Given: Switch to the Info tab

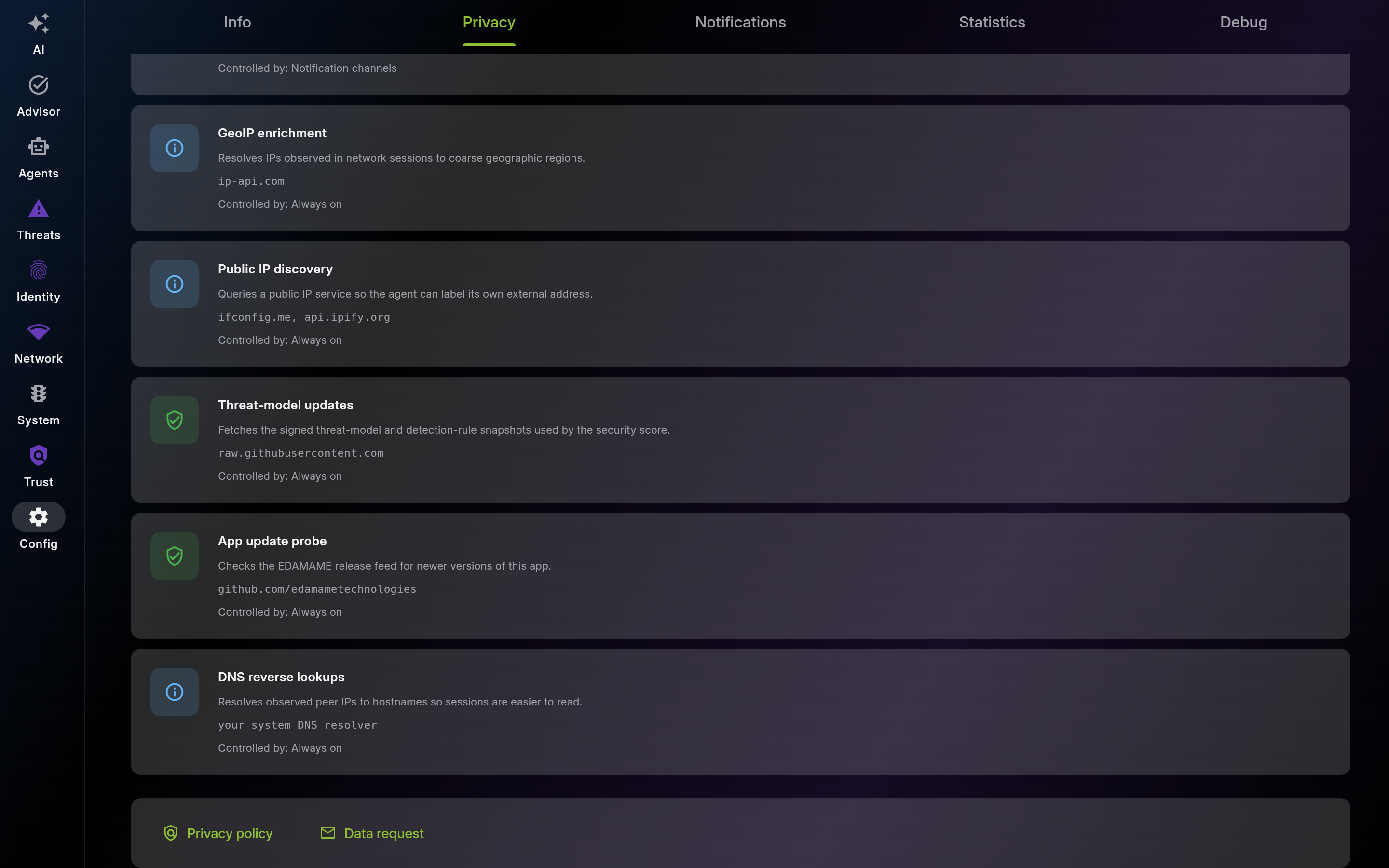Looking at the screenshot, I should coord(237,22).
